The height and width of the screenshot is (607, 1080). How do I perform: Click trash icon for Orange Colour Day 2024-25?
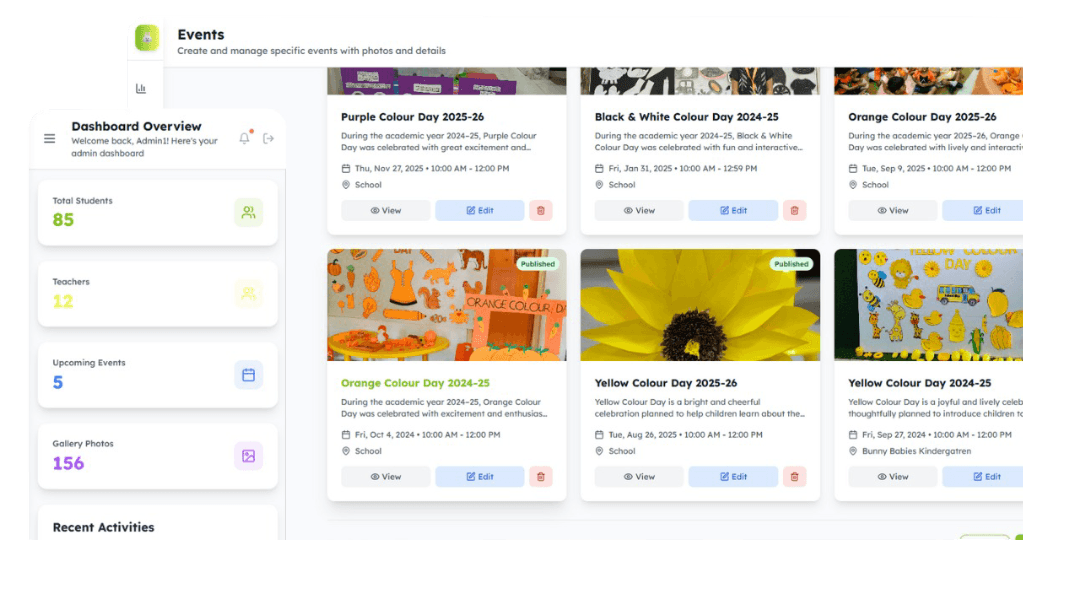point(541,477)
